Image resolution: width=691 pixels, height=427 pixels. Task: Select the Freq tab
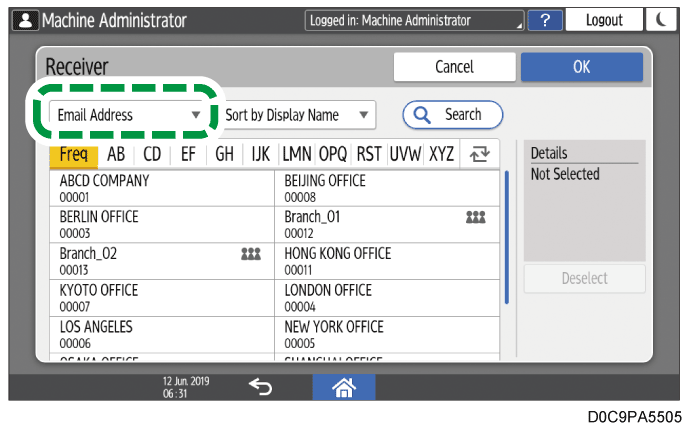(73, 155)
